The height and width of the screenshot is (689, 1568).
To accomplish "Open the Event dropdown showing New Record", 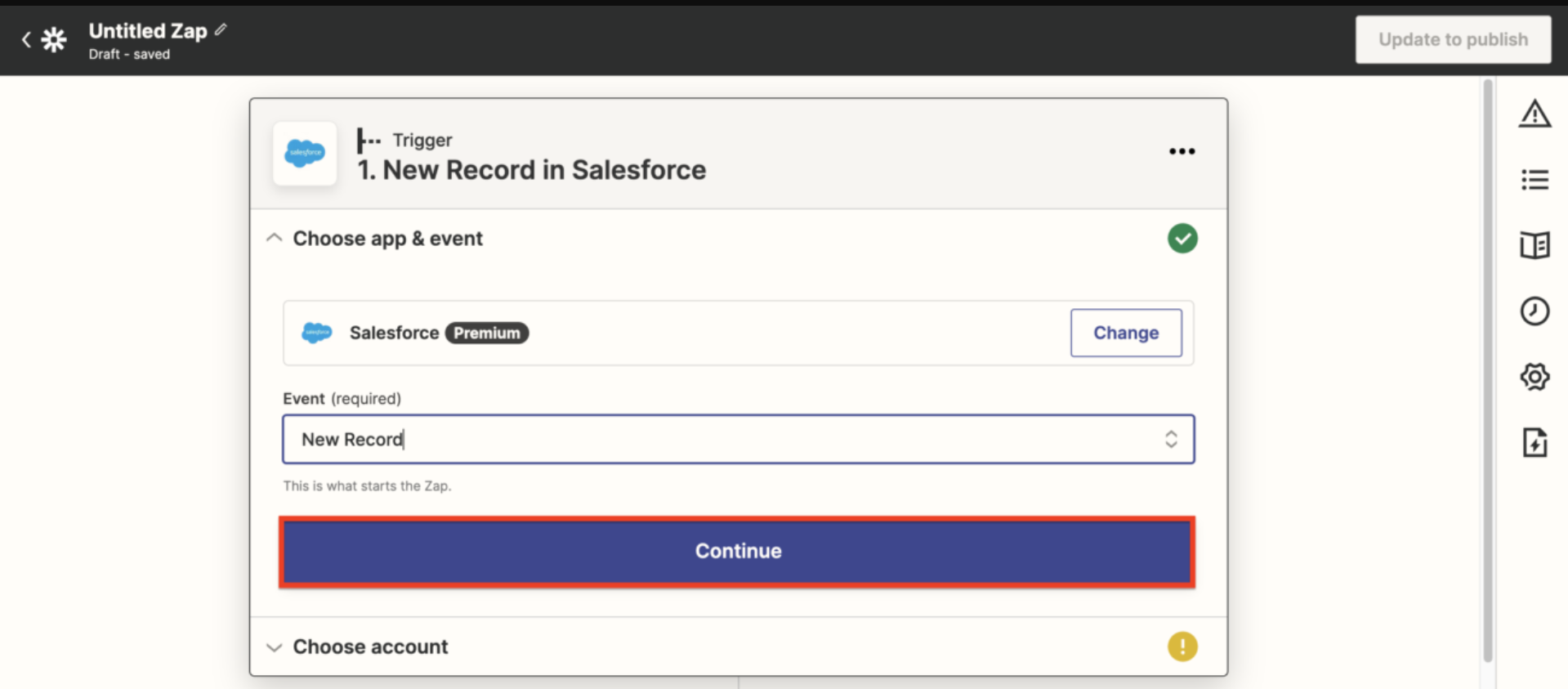I will point(738,440).
